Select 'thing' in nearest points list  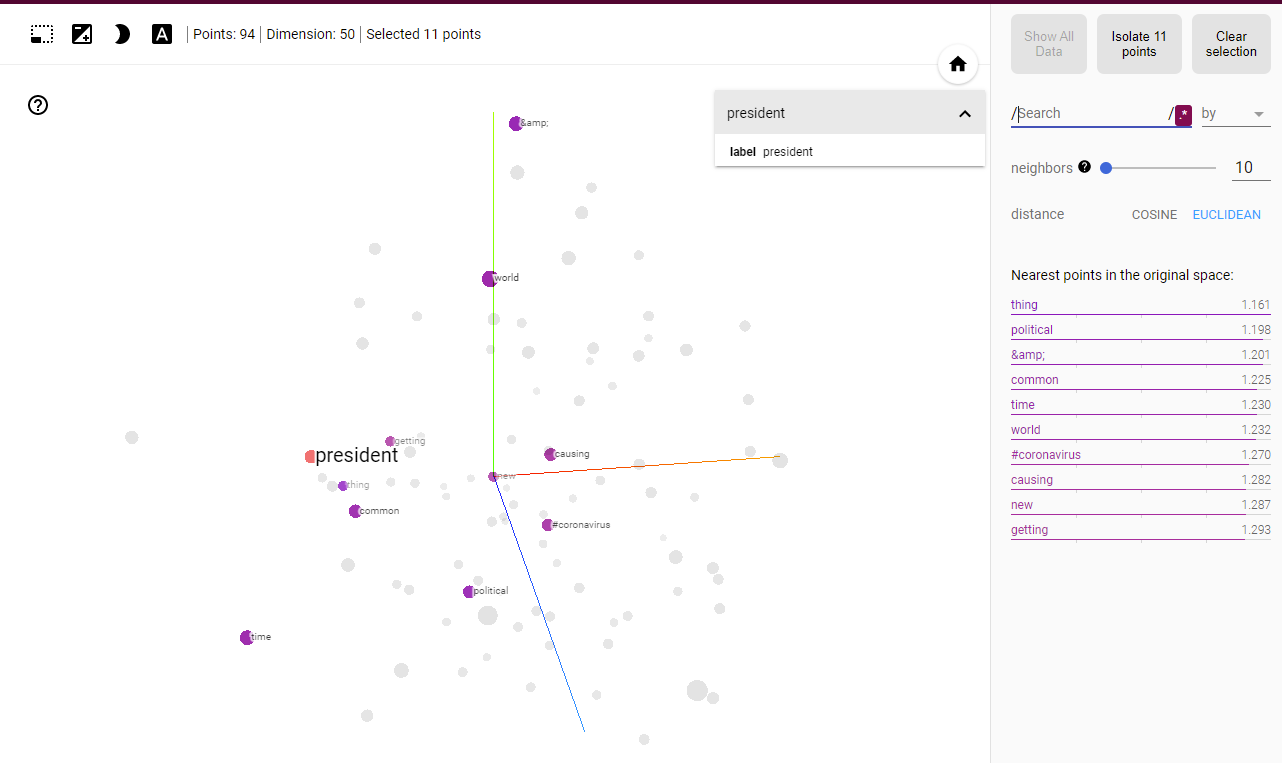1024,305
